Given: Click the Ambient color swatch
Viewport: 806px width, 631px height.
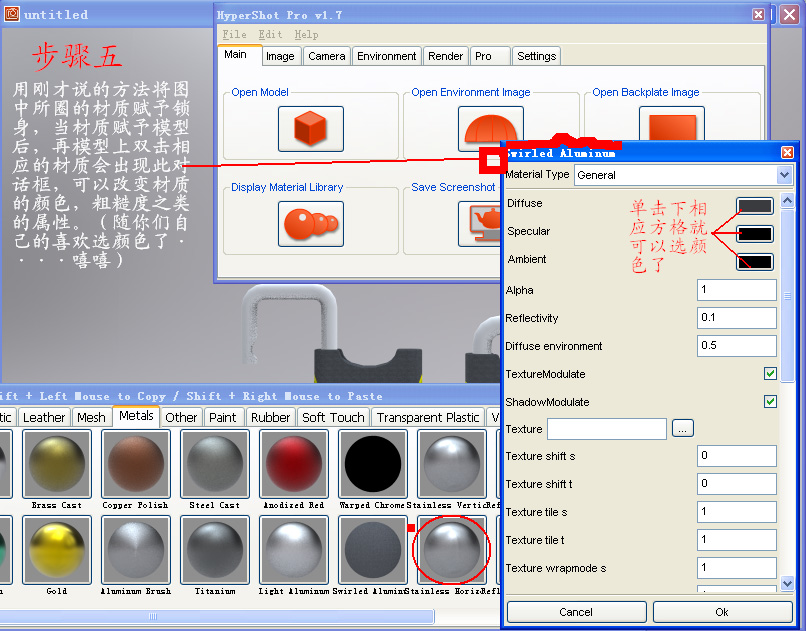Looking at the screenshot, I should coord(755,262).
